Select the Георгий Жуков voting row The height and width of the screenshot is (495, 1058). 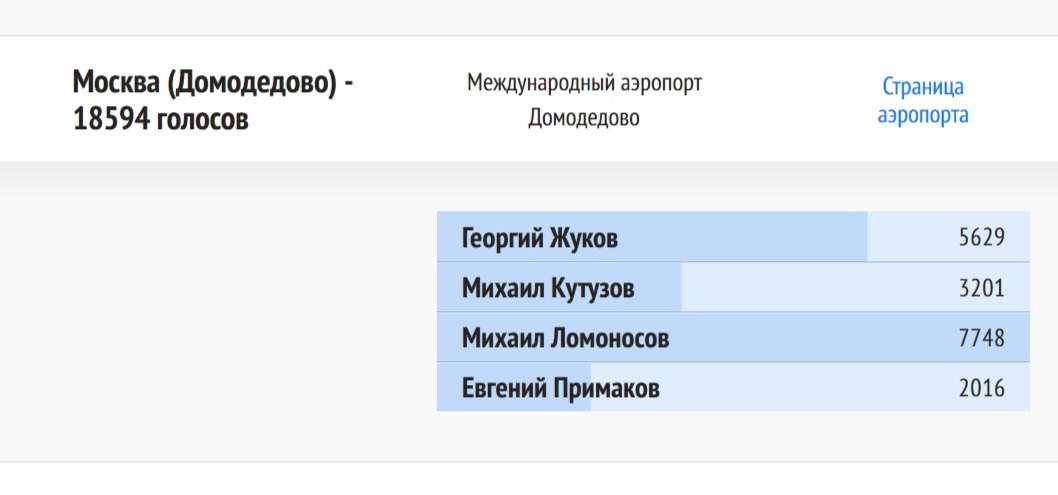[x=733, y=237]
